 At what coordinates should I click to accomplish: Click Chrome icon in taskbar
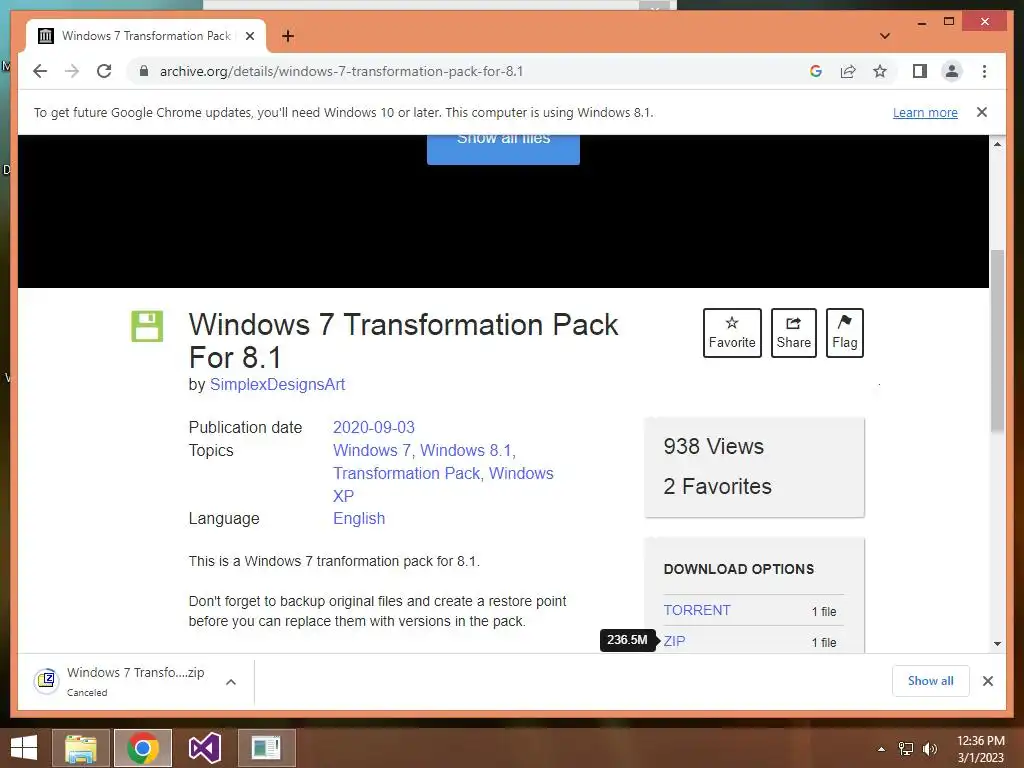pos(142,748)
